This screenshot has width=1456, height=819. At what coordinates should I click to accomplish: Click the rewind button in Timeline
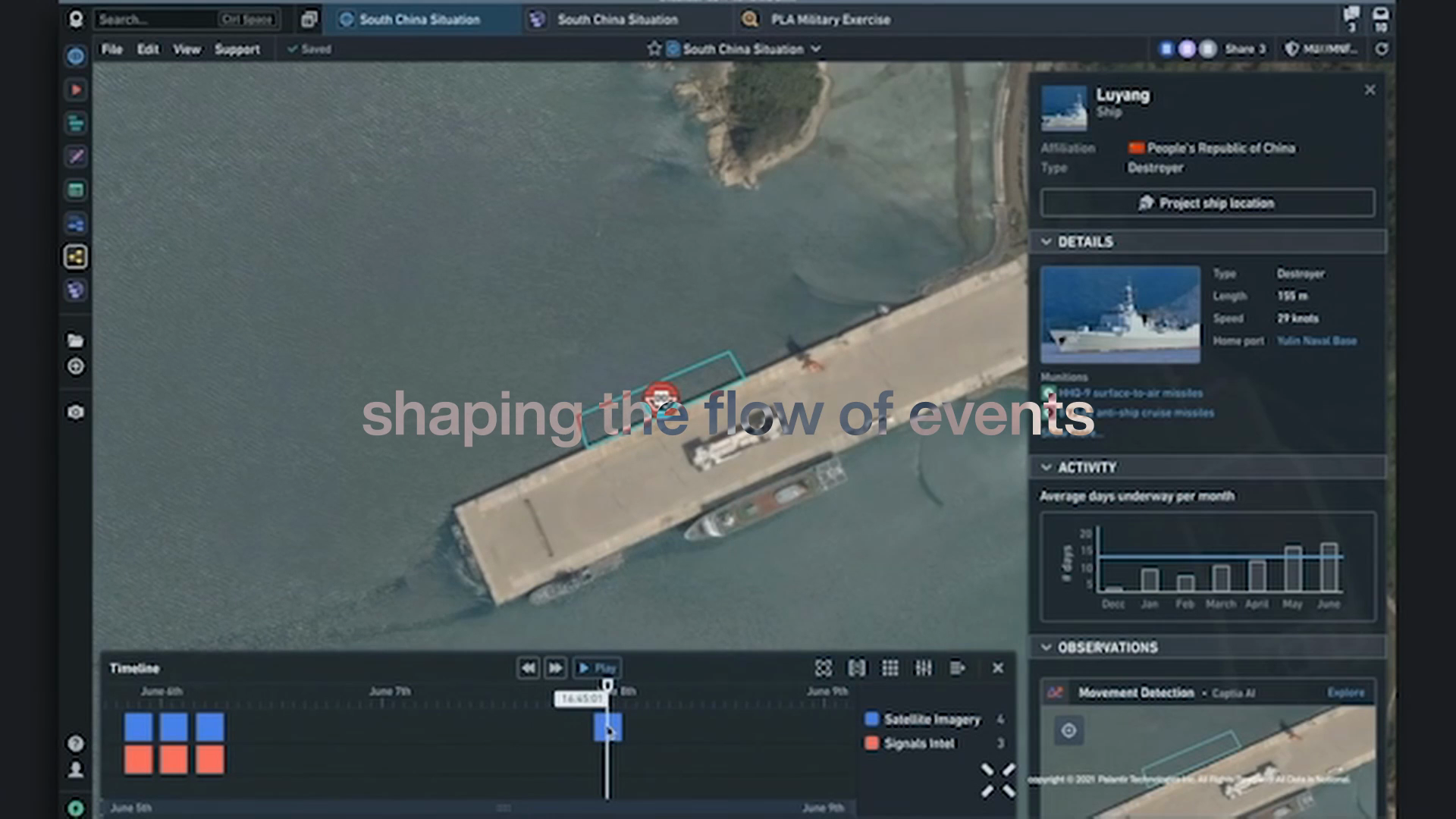pos(529,668)
